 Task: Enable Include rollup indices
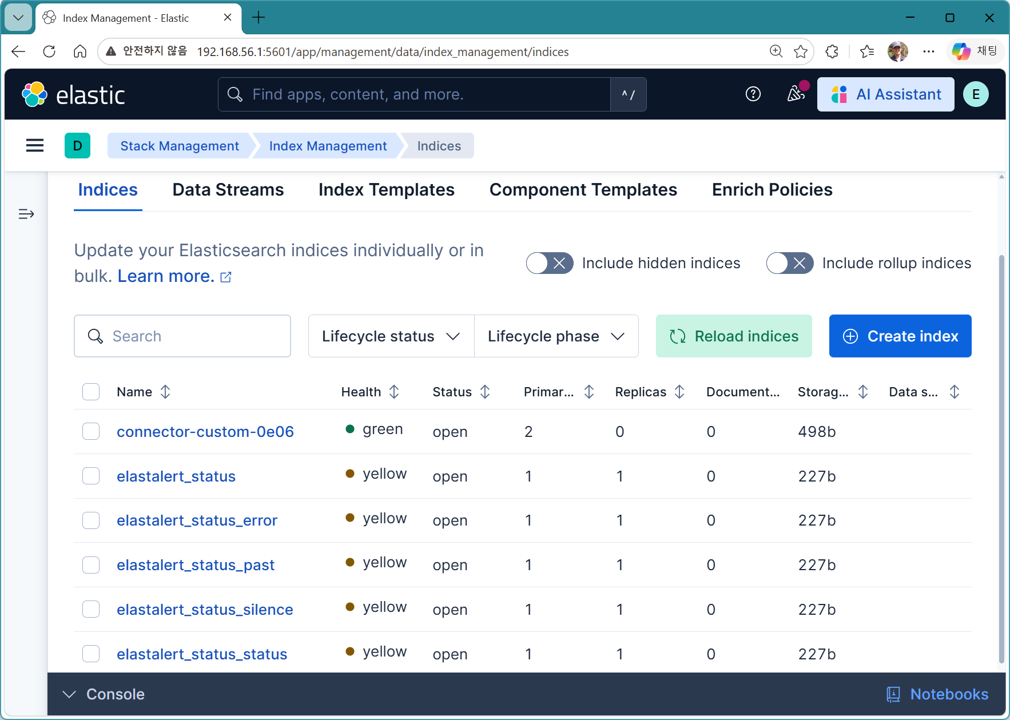pos(789,263)
